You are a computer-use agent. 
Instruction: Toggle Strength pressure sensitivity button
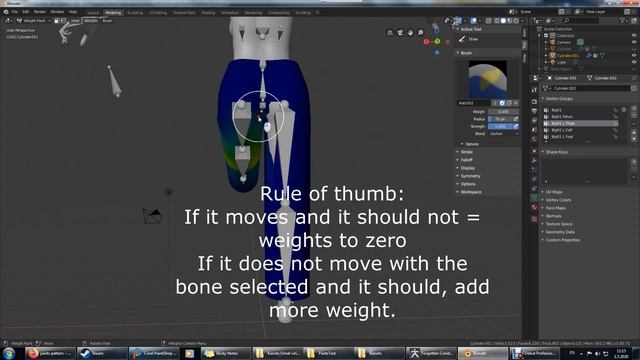(516, 127)
